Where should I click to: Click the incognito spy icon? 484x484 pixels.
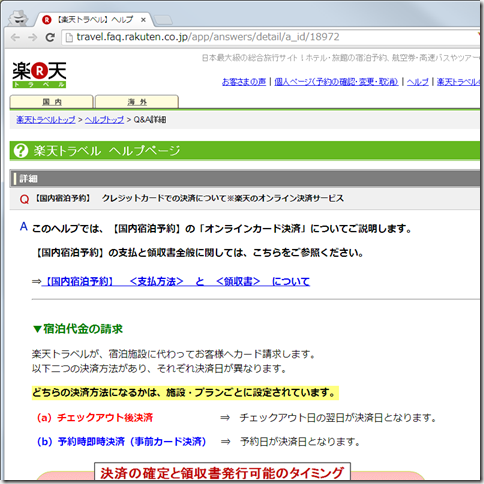18,18
